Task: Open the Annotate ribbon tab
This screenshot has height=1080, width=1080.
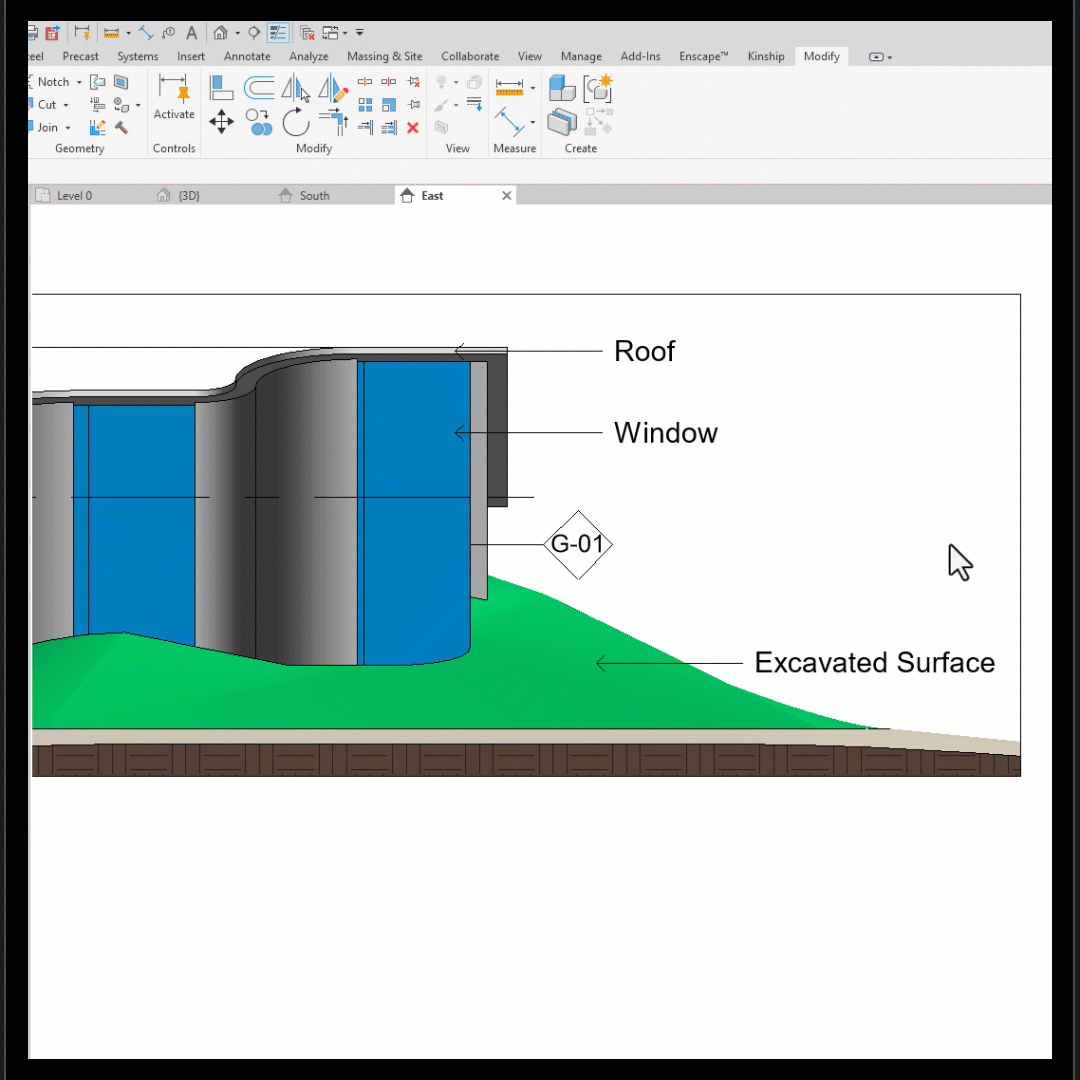Action: 247,56
